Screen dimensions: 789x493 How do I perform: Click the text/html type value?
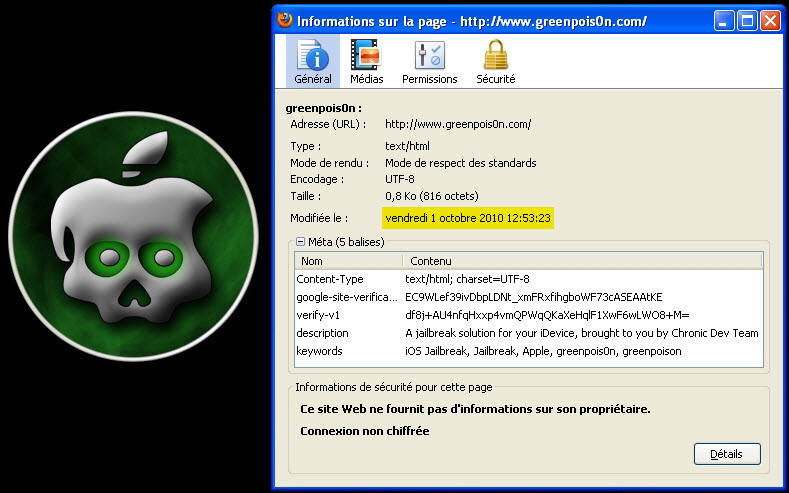[407, 146]
